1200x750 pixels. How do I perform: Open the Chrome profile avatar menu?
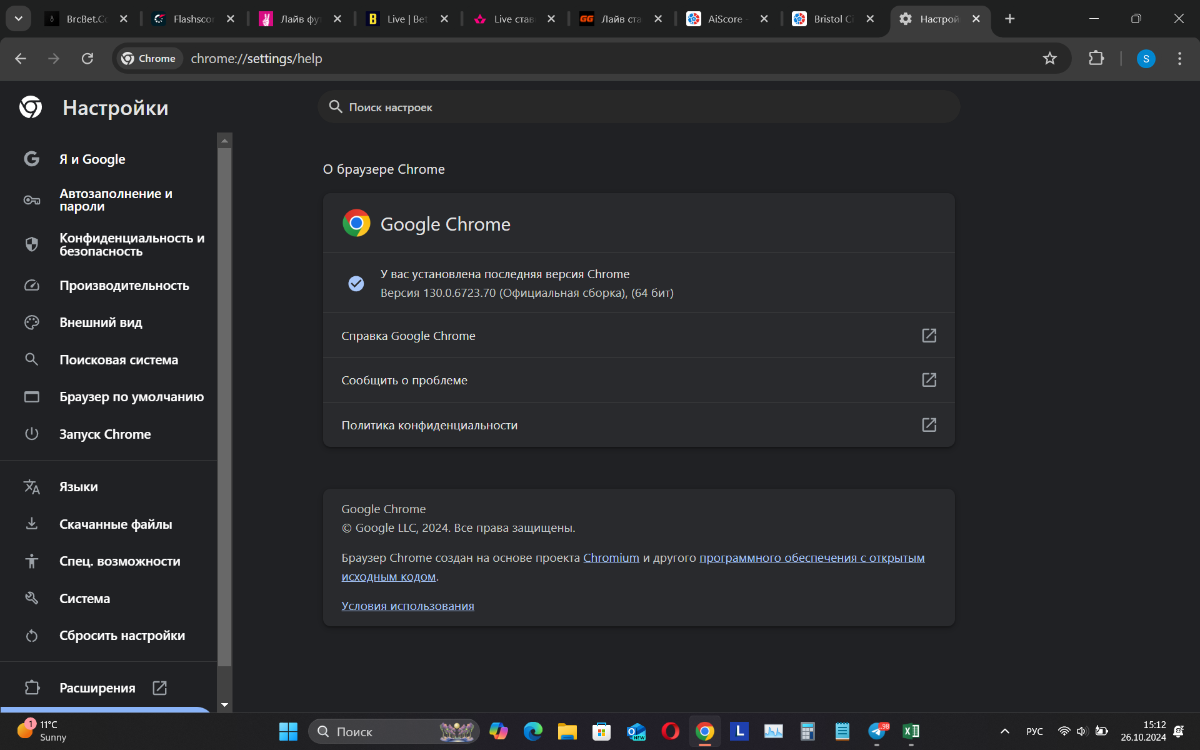(x=1146, y=58)
